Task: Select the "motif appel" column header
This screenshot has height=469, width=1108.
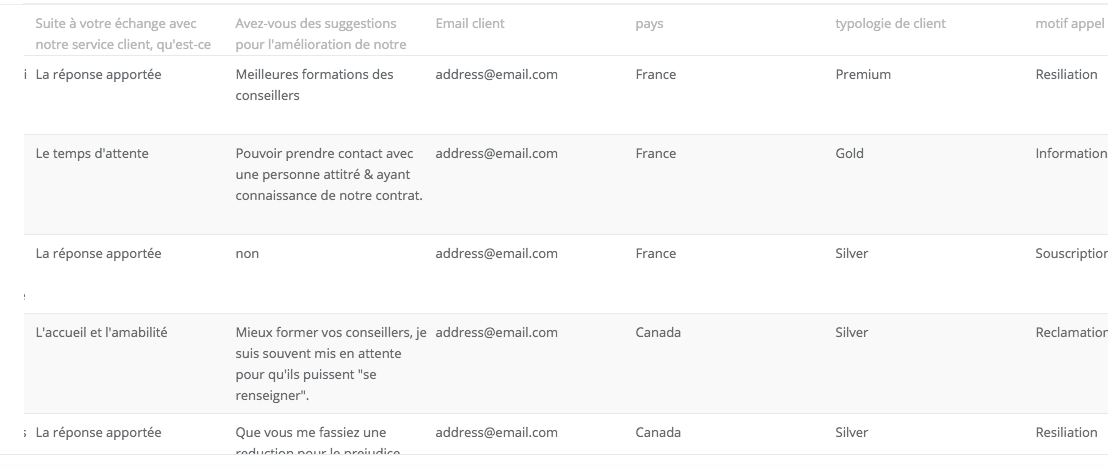Action: click(x=1070, y=24)
